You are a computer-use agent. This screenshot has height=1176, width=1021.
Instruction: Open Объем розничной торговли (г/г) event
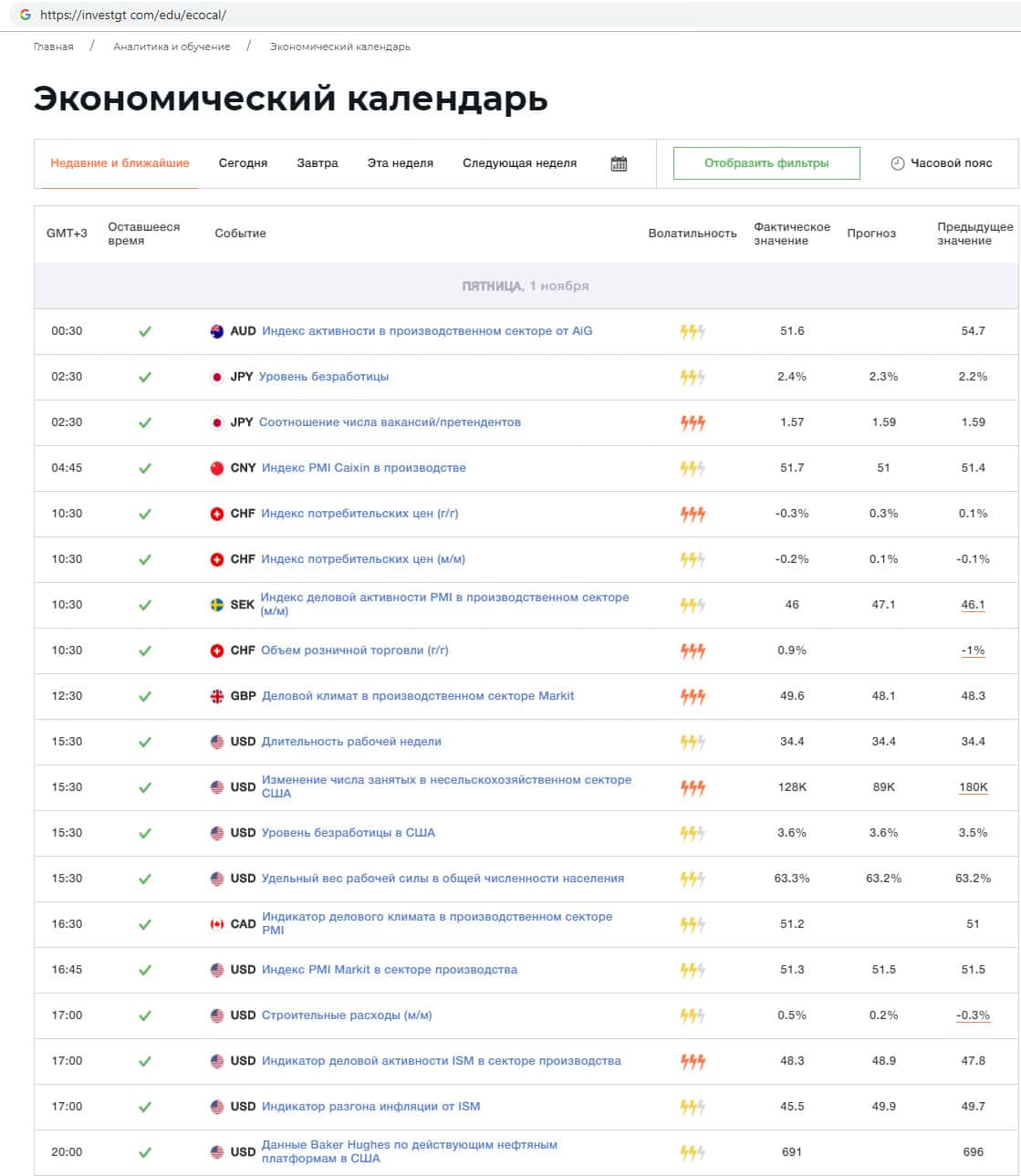click(355, 650)
